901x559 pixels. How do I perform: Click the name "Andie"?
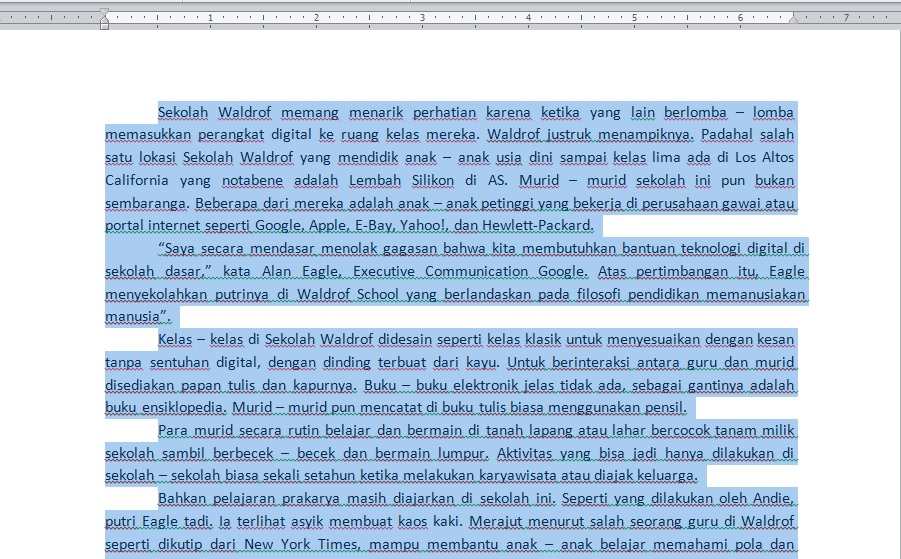click(773, 498)
